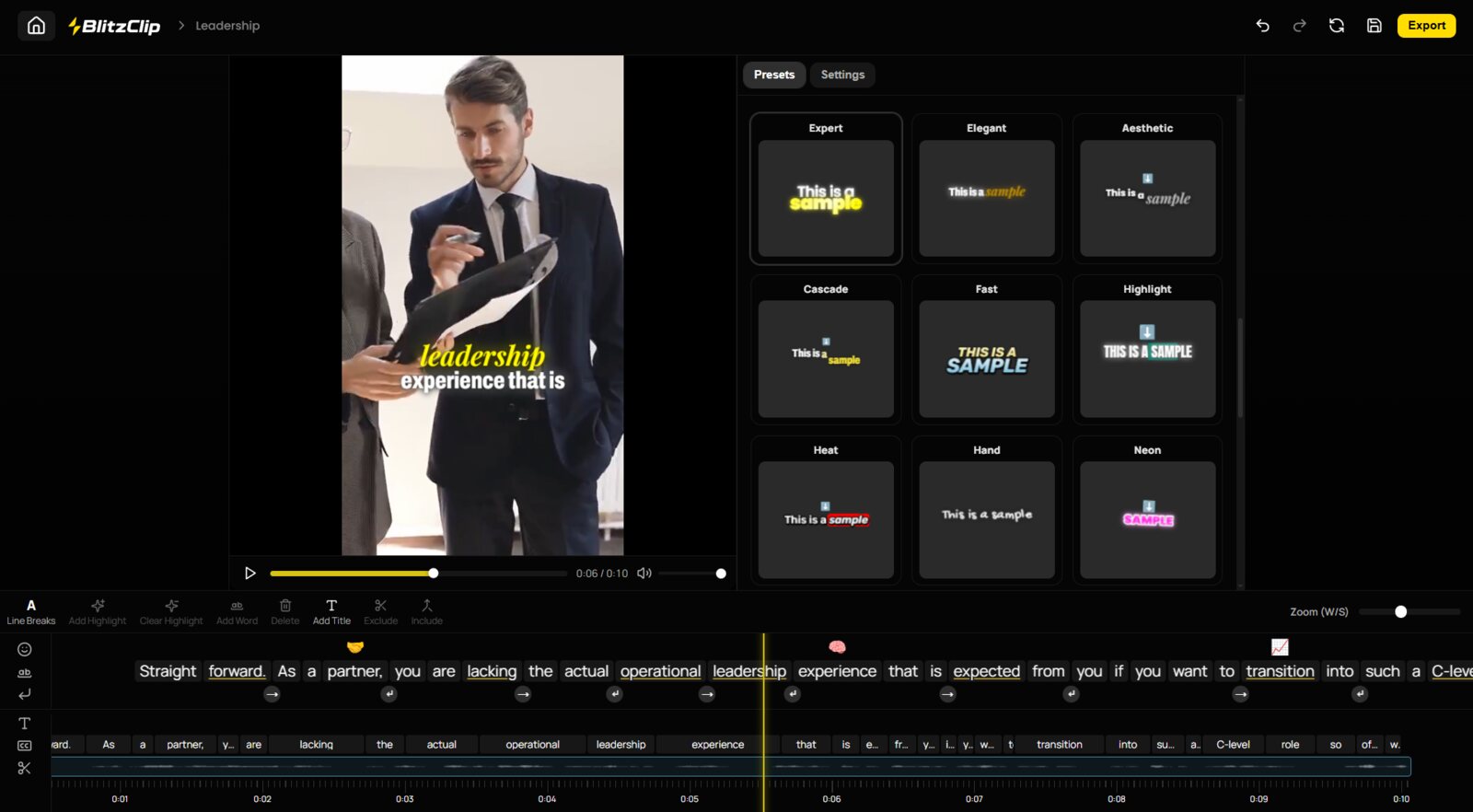Click the Include tool

tap(426, 612)
